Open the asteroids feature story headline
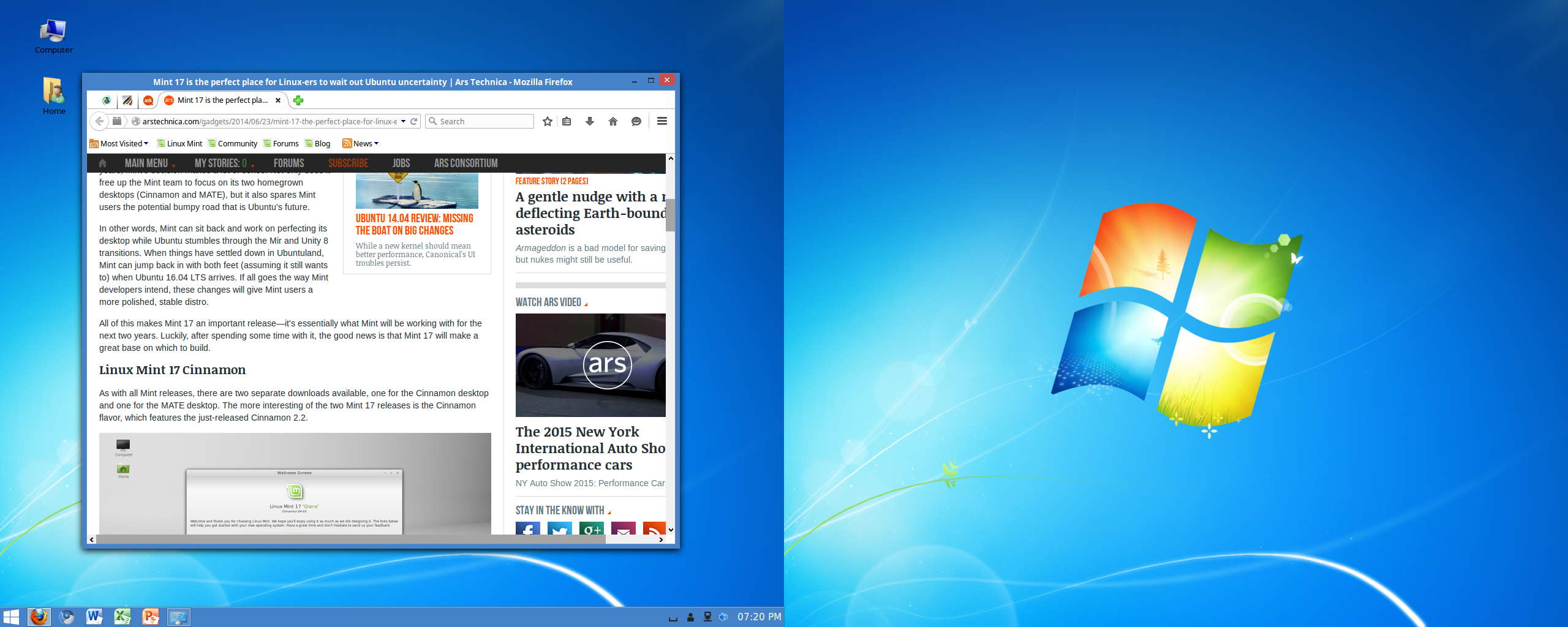Screen dimensions: 1568x627 pos(590,213)
